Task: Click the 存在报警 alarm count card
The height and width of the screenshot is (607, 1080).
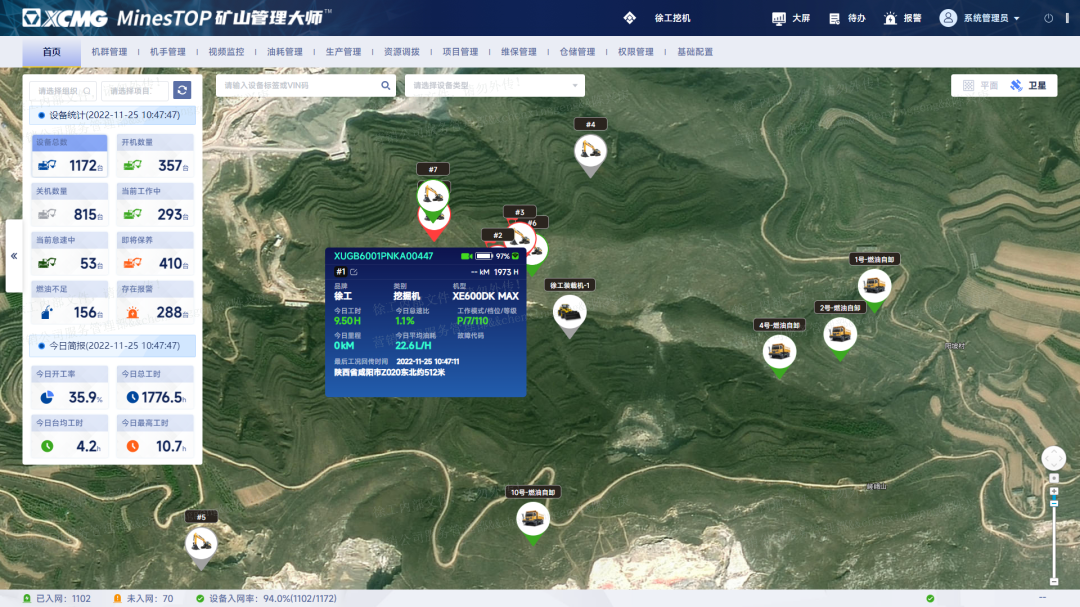Action: tap(155, 303)
